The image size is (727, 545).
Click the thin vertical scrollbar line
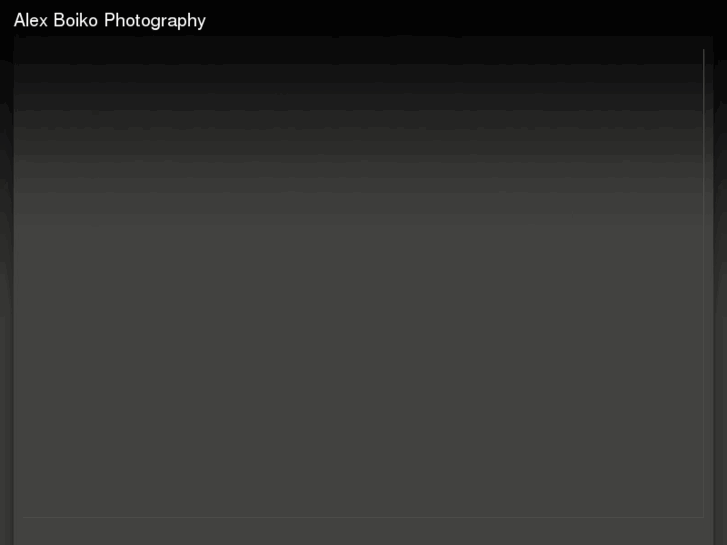coord(703,282)
